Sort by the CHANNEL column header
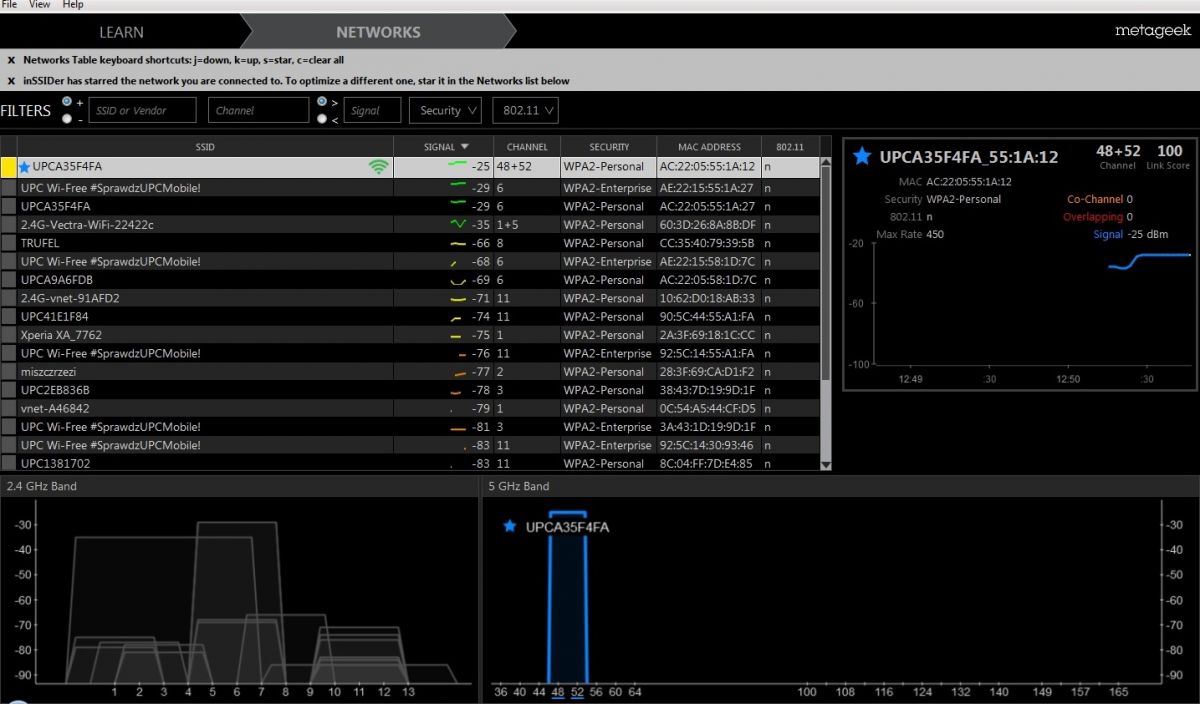This screenshot has height=704, width=1200. 527,147
